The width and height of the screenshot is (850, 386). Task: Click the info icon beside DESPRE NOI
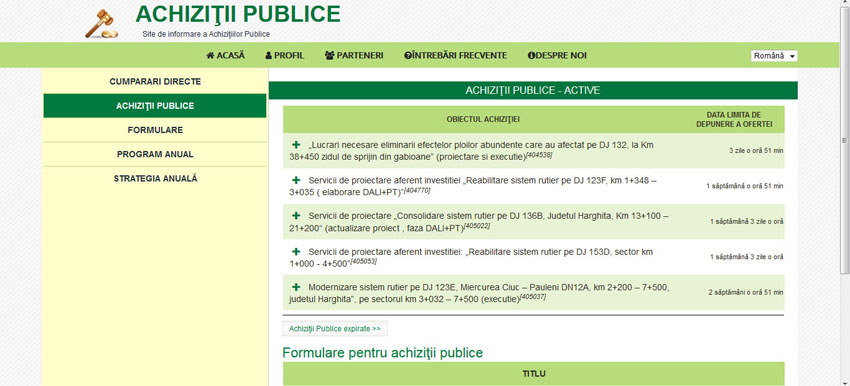(531, 55)
